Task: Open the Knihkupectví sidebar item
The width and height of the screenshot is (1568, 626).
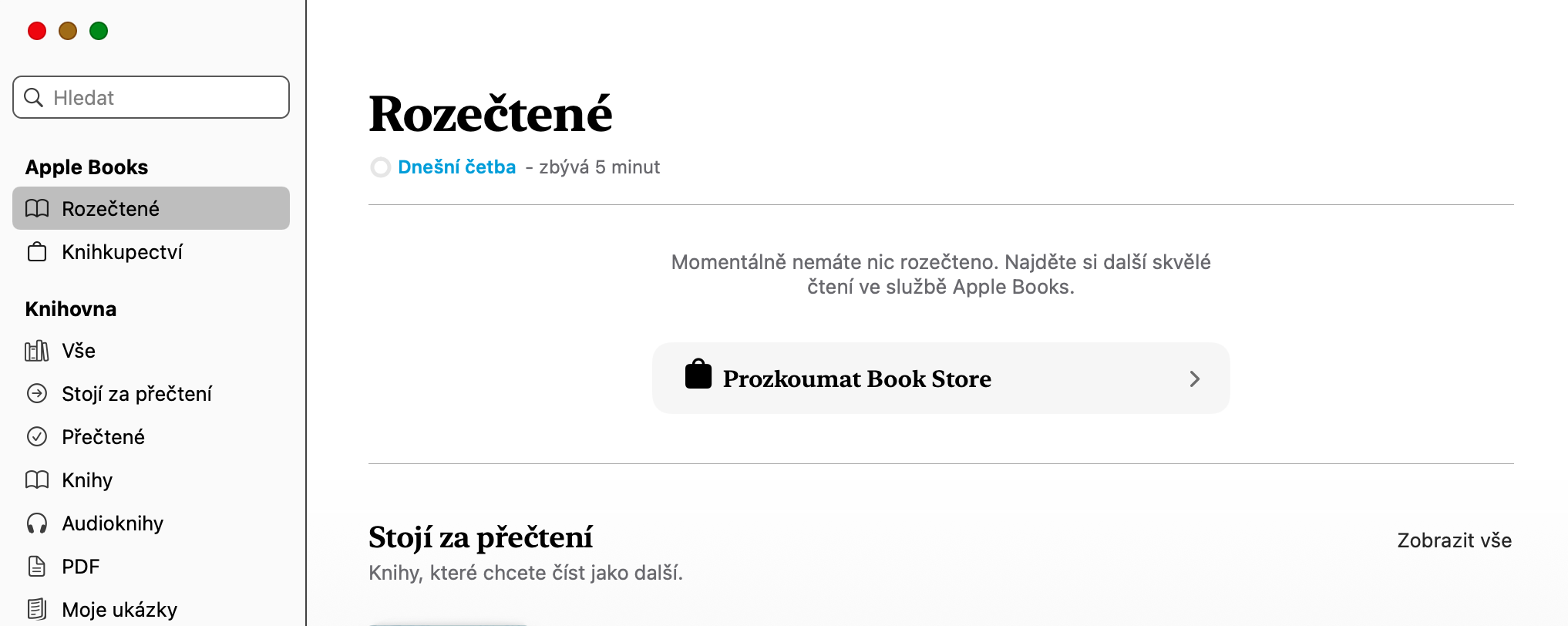Action: coord(122,252)
